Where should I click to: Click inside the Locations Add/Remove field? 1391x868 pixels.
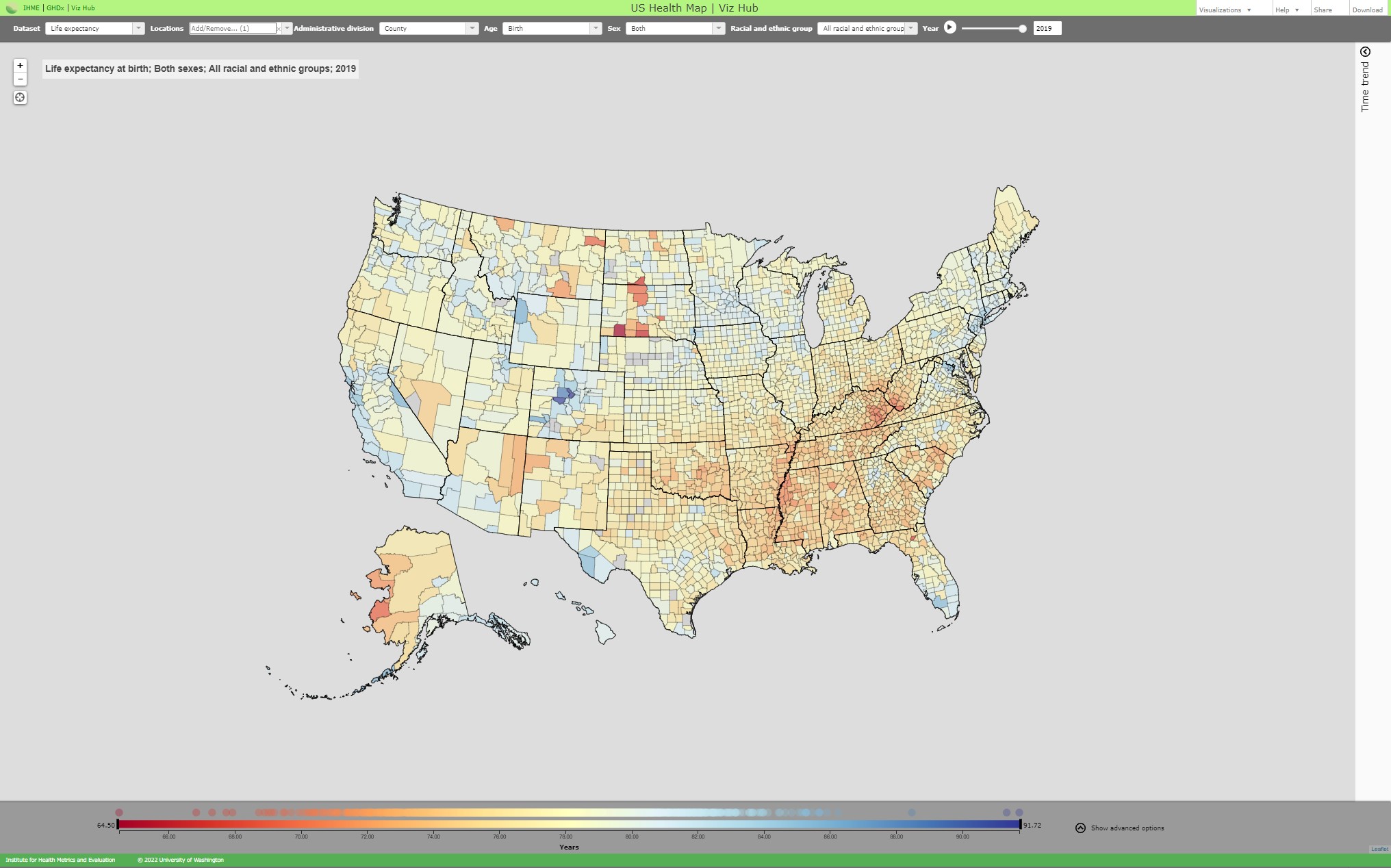233,28
